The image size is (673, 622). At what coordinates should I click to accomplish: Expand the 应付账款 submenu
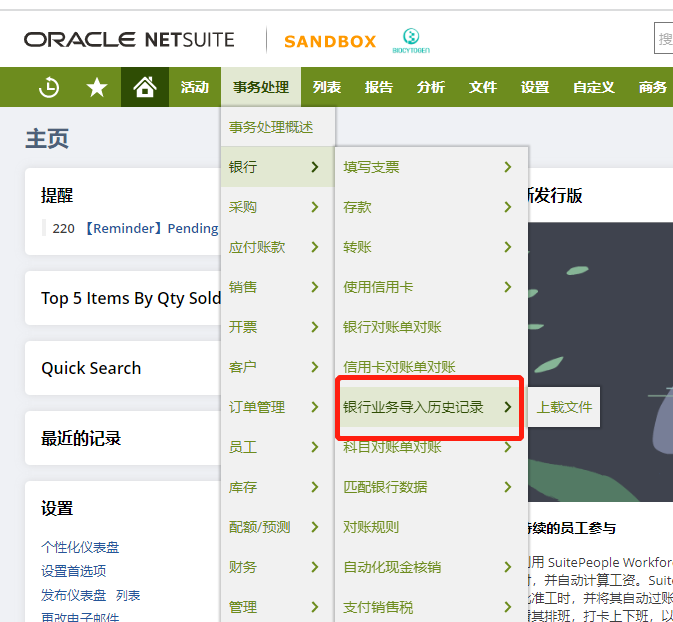pos(278,247)
